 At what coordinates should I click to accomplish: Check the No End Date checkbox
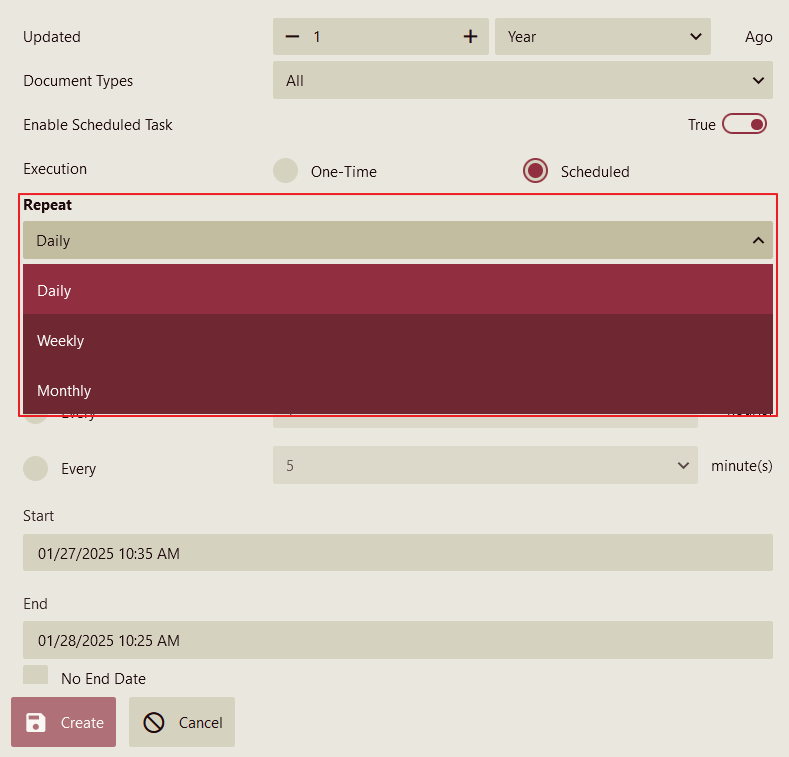point(36,676)
